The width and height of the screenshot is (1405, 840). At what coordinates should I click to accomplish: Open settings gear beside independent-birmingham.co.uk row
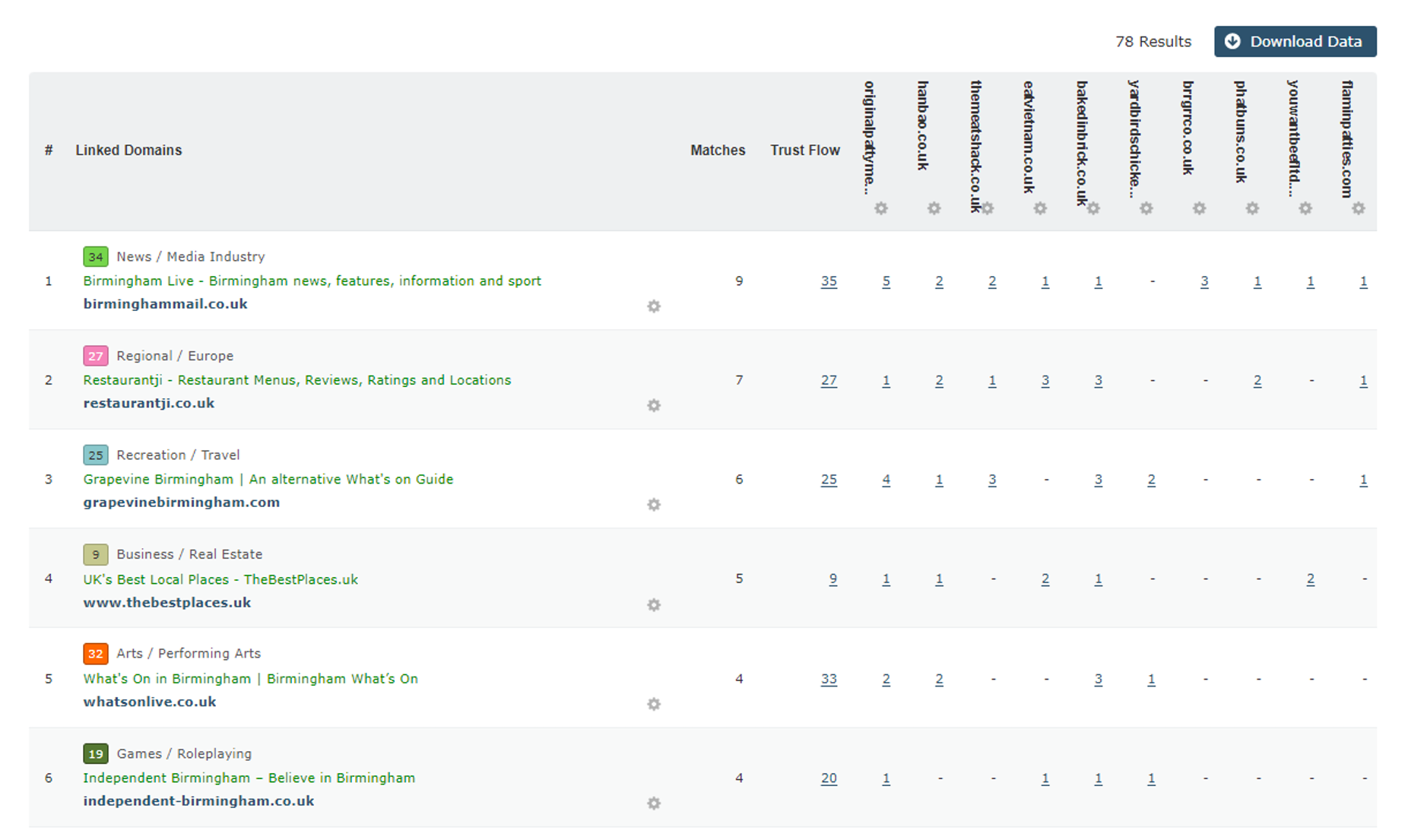(x=653, y=804)
